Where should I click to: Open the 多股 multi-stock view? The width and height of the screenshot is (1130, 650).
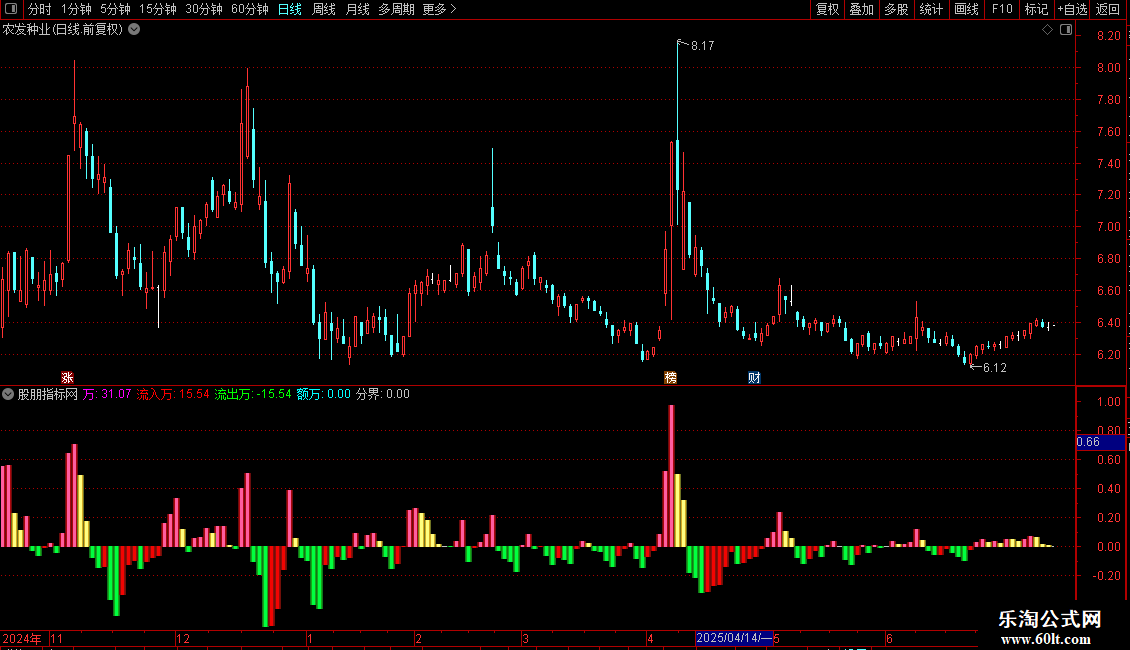(x=896, y=9)
